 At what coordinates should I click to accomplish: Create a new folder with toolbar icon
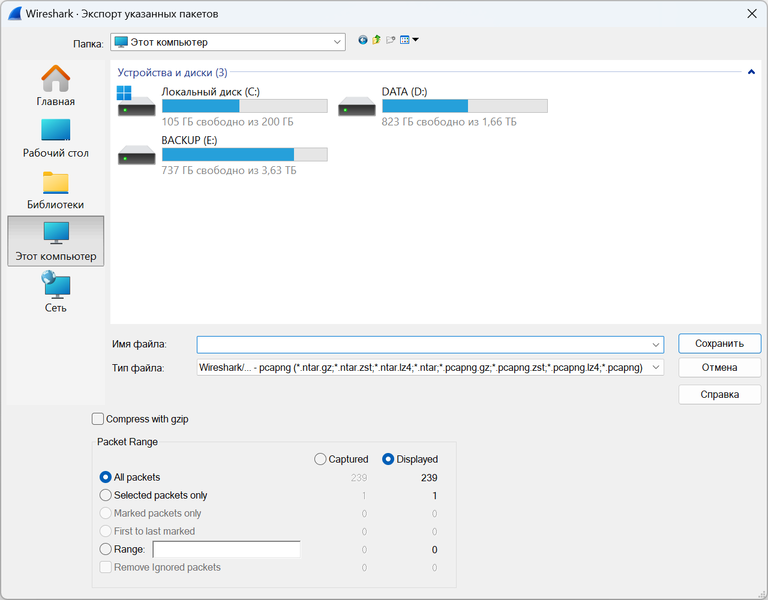[x=390, y=40]
